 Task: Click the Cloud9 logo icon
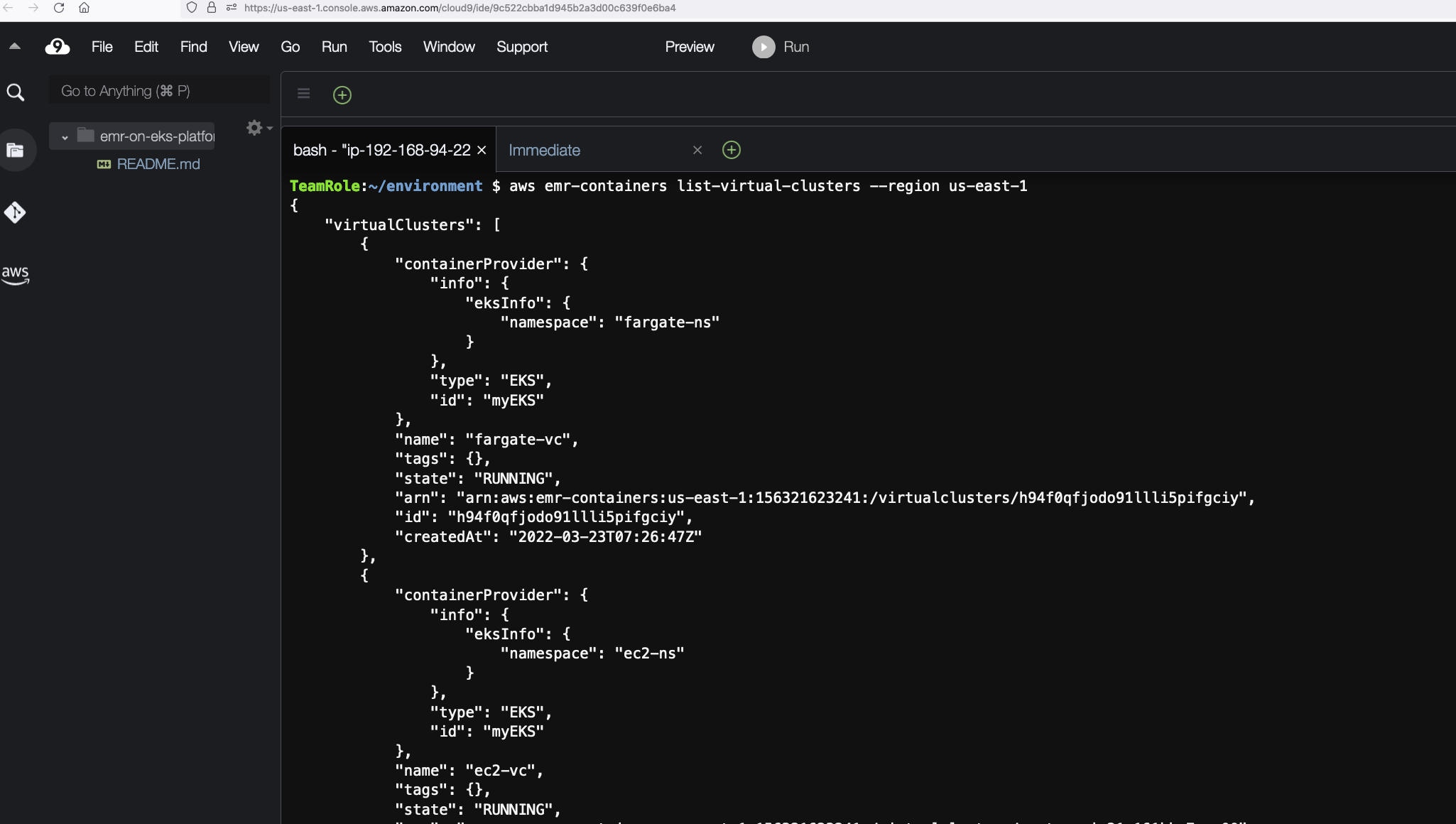pyautogui.click(x=58, y=47)
